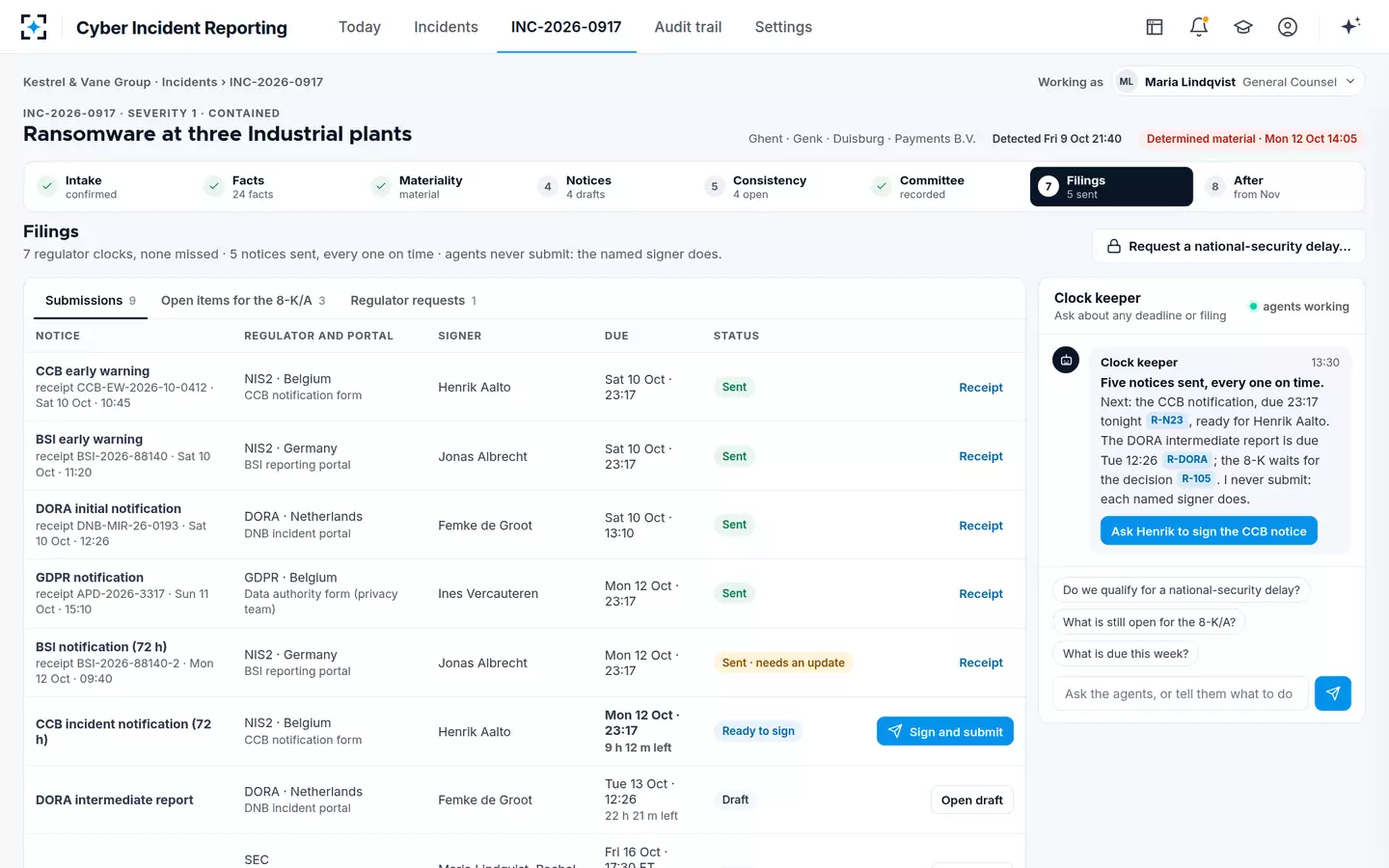Click the ML avatar for Maria Lindqvist
1389x868 pixels.
[x=1127, y=82]
